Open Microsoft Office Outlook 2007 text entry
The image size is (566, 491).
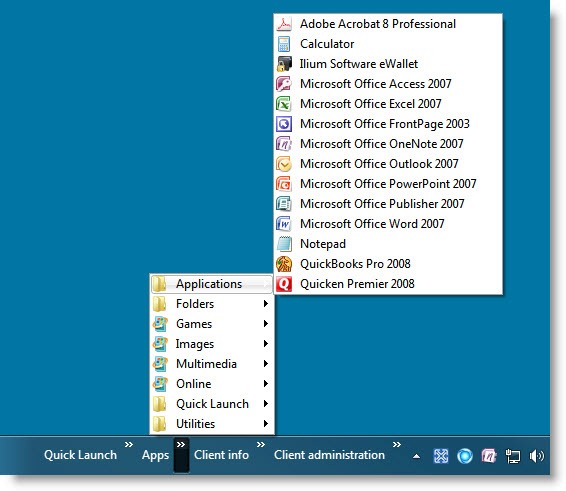(379, 164)
